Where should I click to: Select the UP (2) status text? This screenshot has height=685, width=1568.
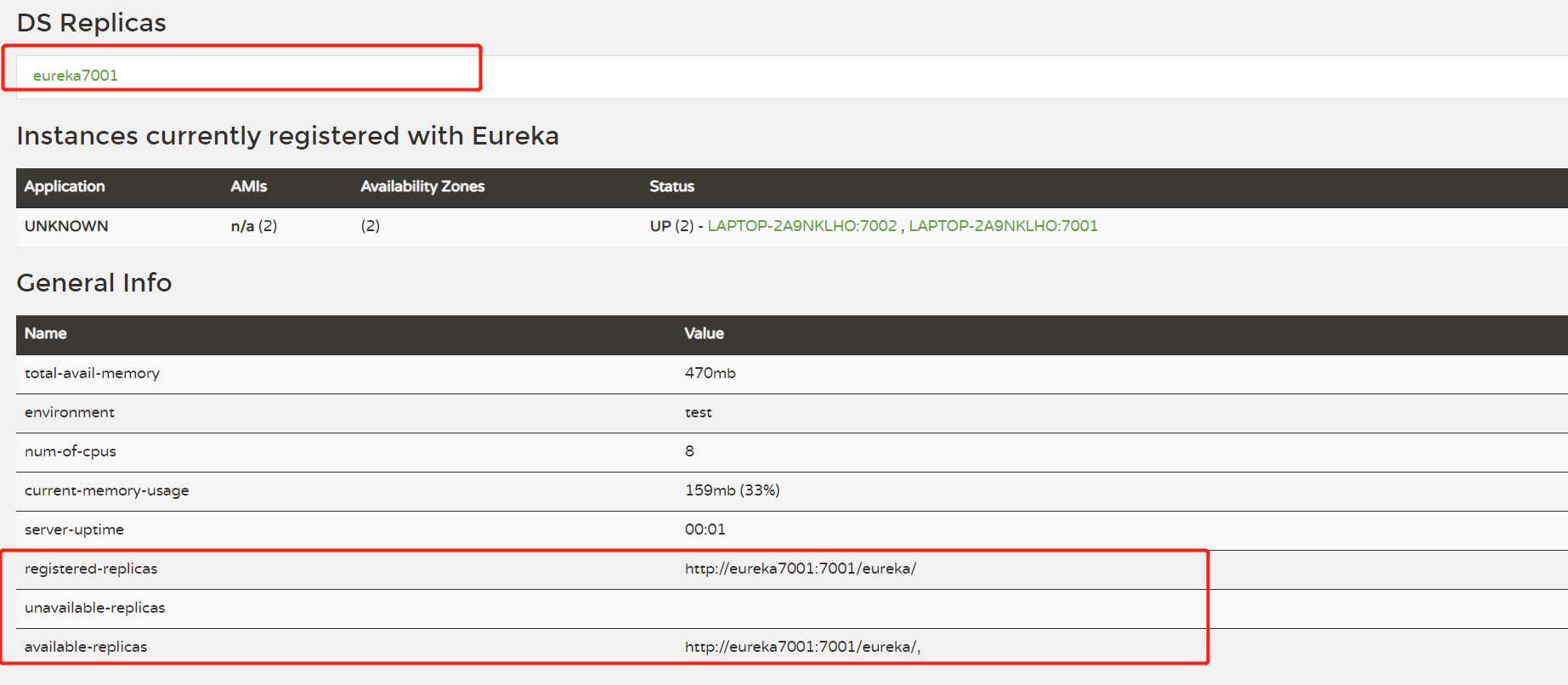pyautogui.click(x=672, y=226)
